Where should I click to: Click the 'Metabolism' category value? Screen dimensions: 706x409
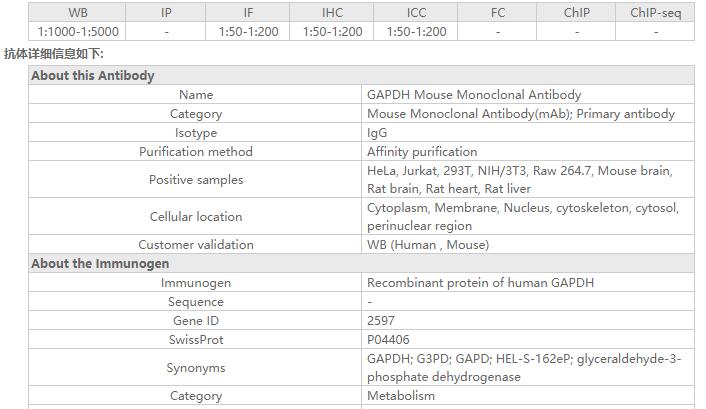401,396
